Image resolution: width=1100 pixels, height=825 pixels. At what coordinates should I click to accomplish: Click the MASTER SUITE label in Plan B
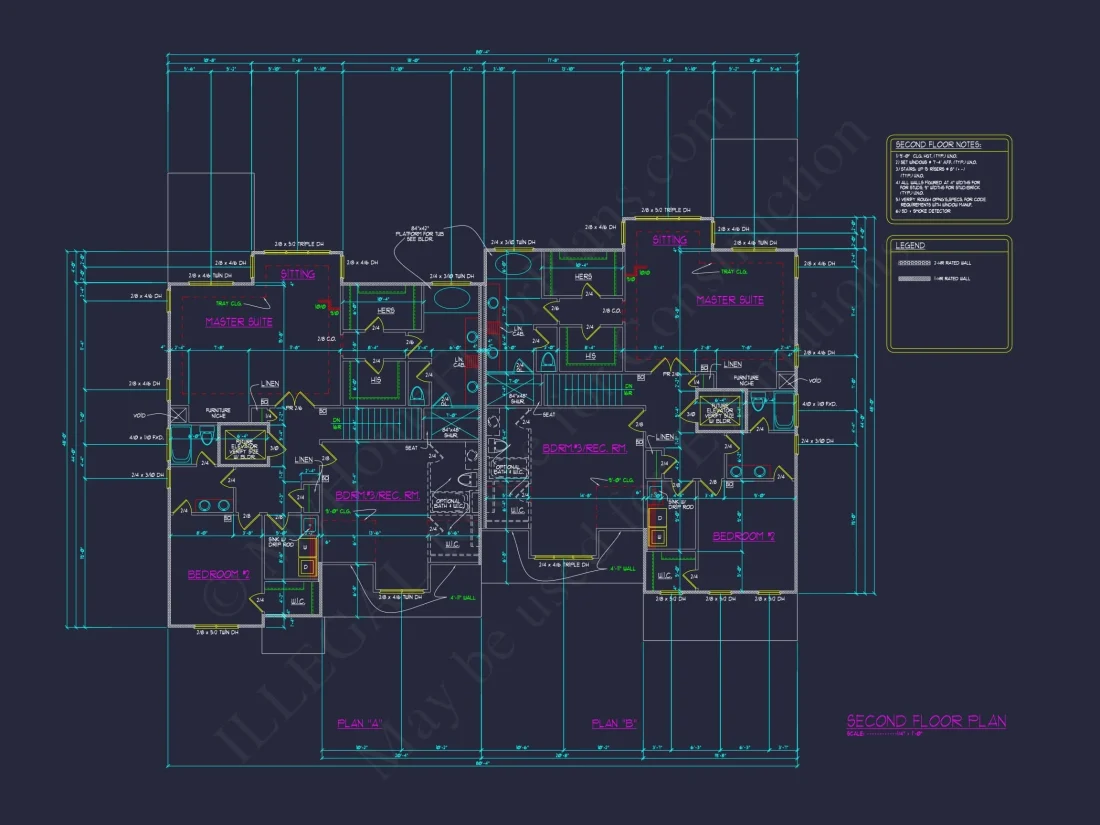pyautogui.click(x=730, y=300)
